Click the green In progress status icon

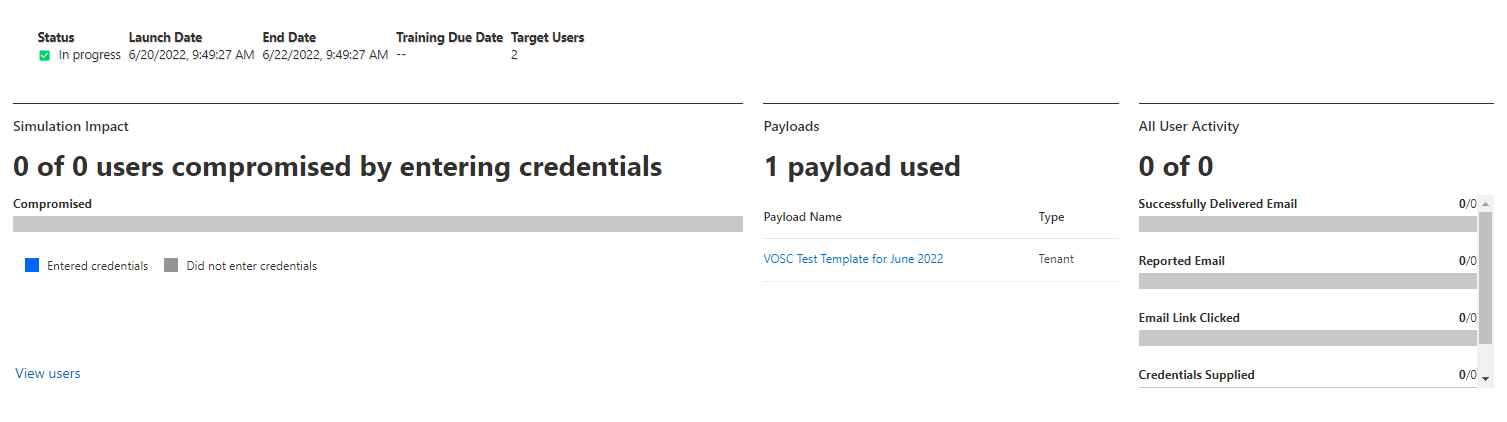coord(44,56)
